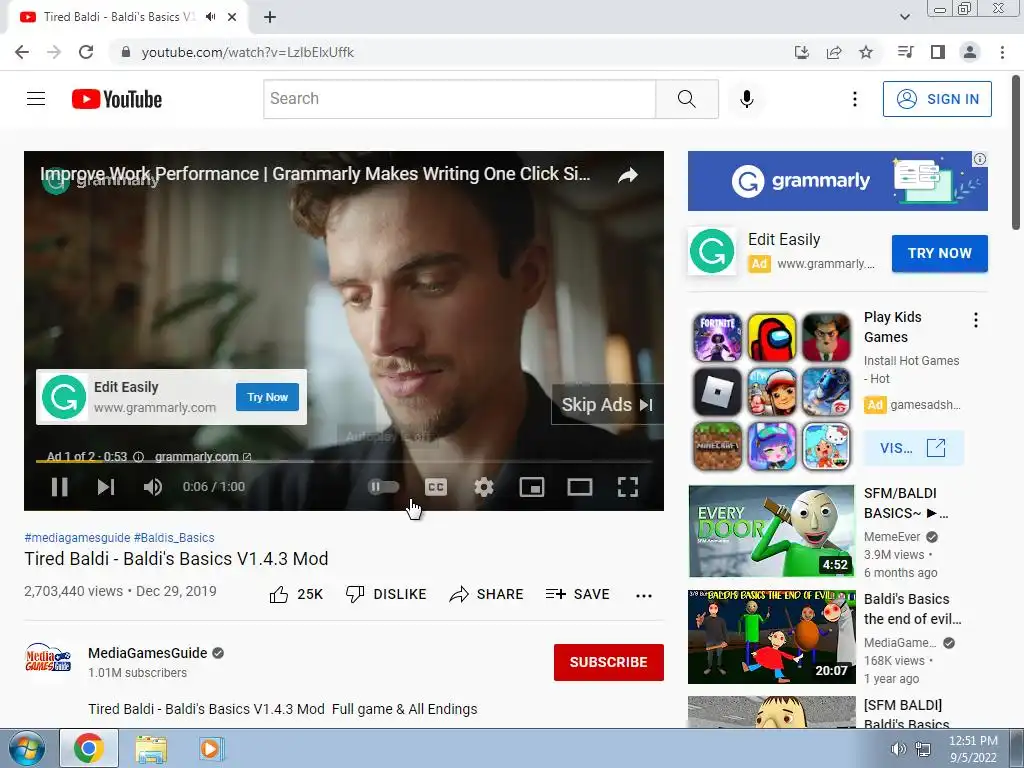The image size is (1024, 768).
Task: Open the Play Kids Games ad options menu
Action: pos(976,320)
